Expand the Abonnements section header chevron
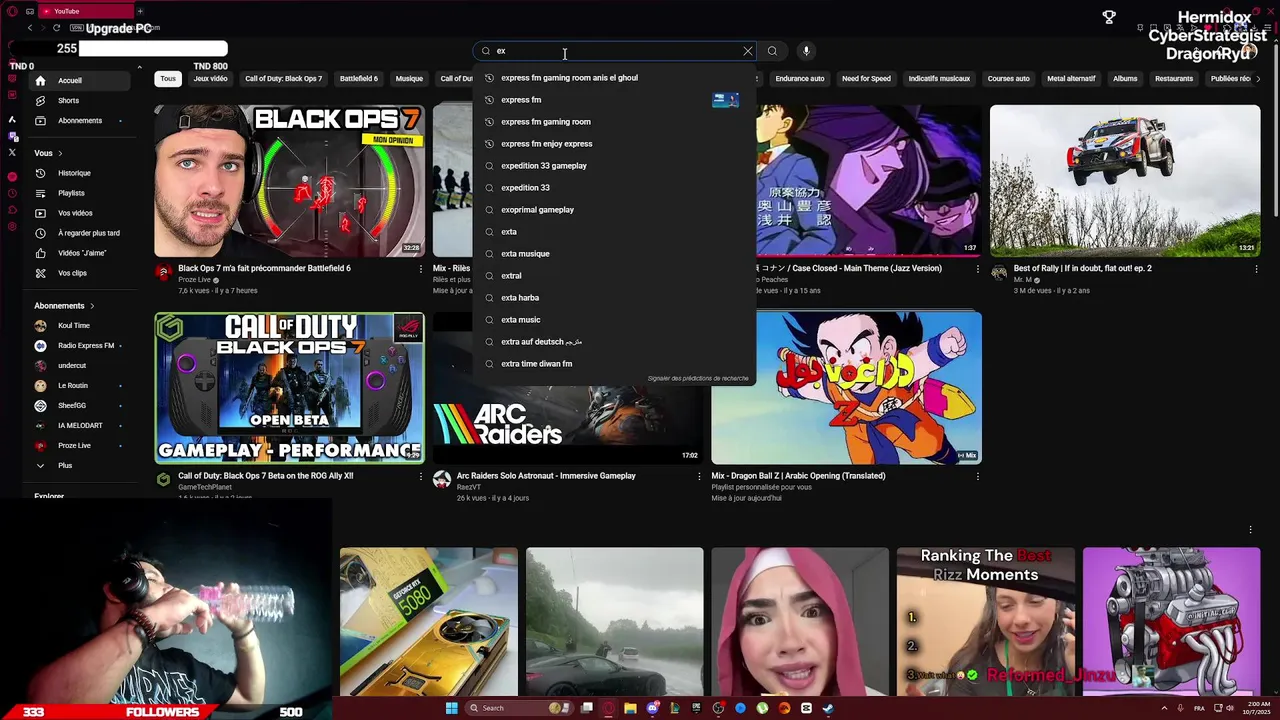Viewport: 1280px width, 720px height. click(92, 306)
